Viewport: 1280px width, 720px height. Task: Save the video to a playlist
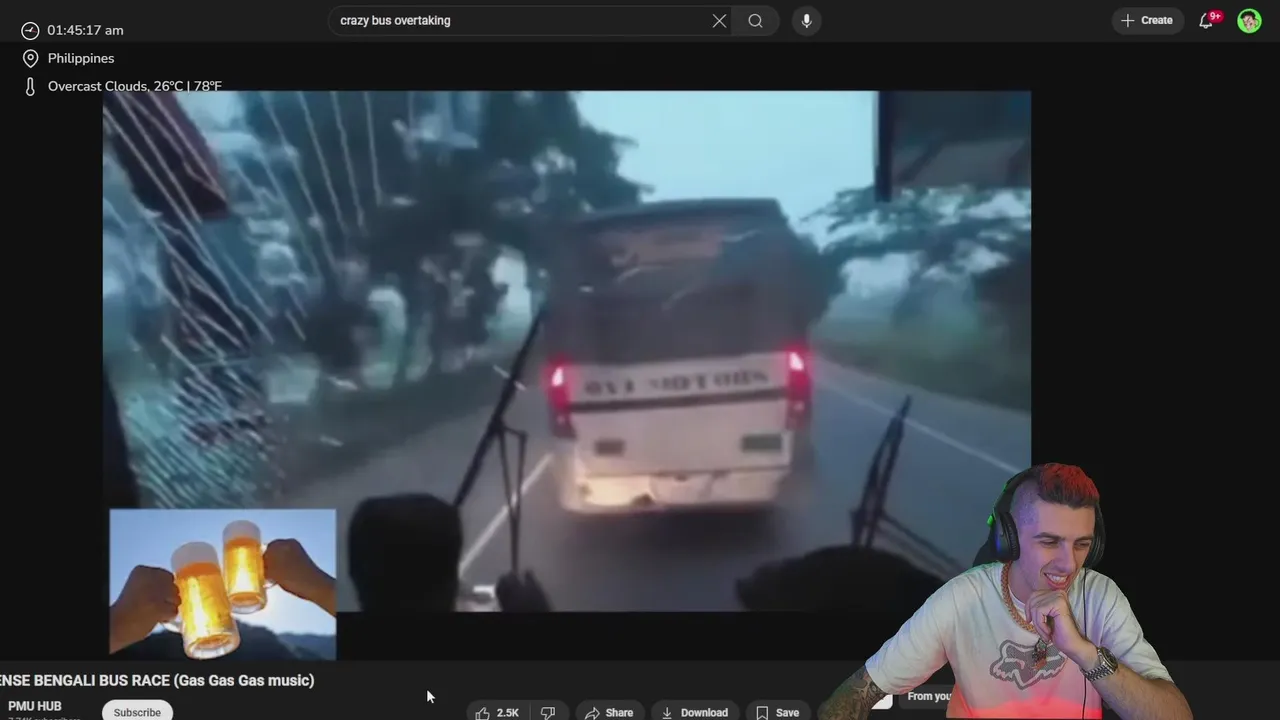tap(777, 712)
